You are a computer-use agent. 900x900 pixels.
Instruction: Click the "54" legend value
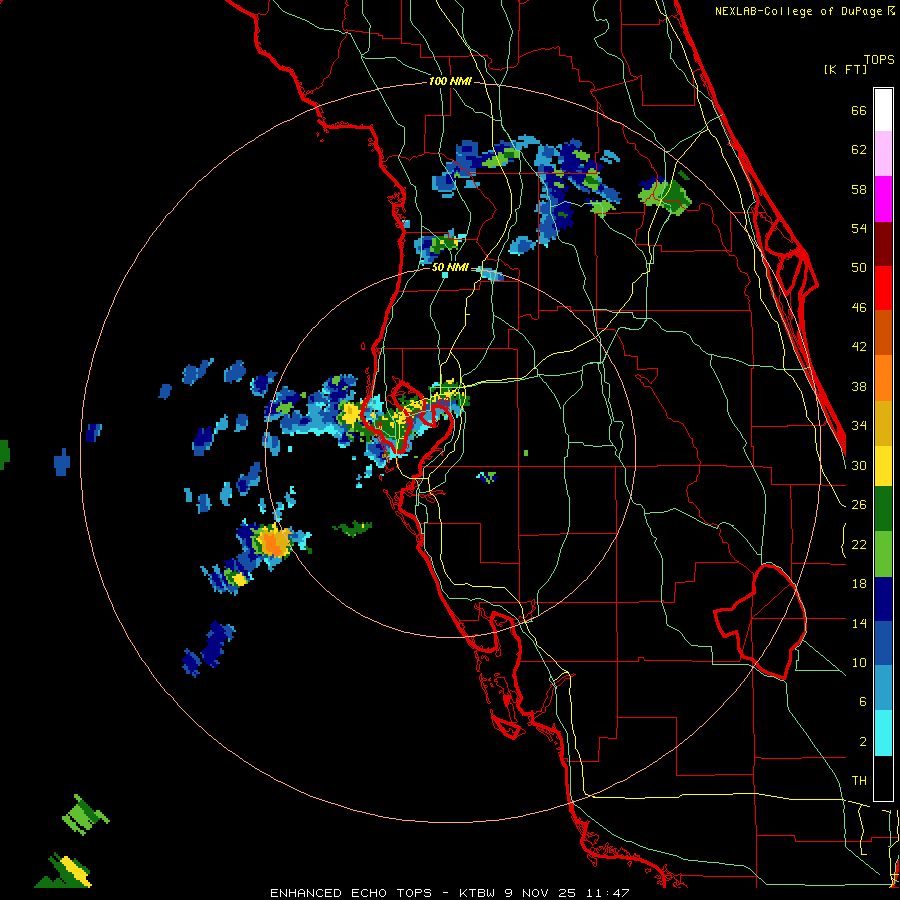[859, 228]
